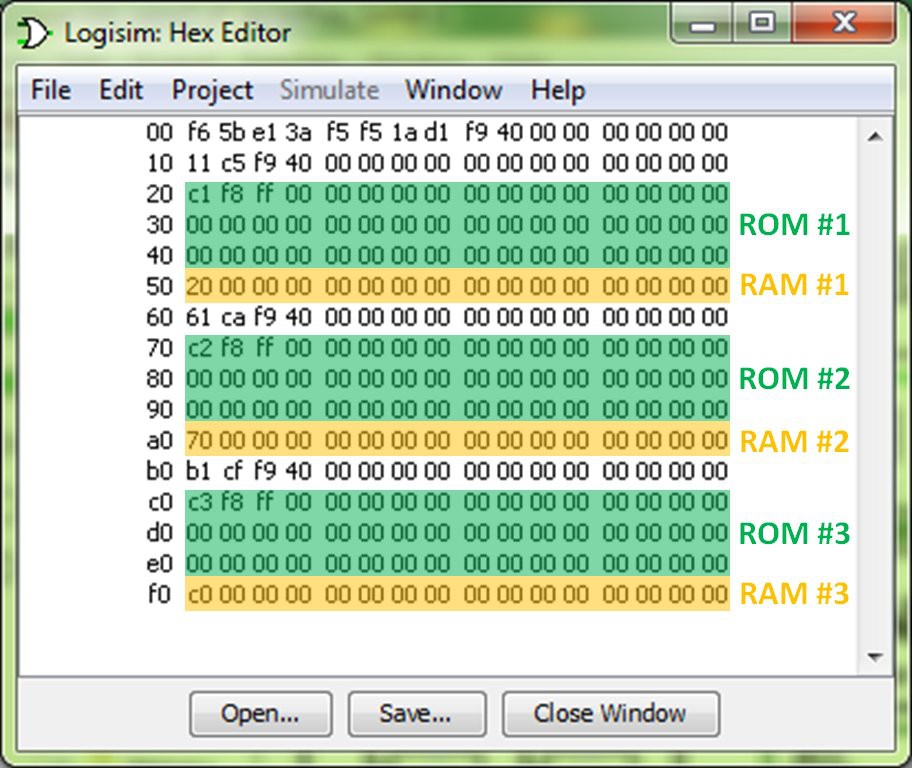Select byte ff in row 70
The width and height of the screenshot is (912, 768).
click(x=265, y=348)
